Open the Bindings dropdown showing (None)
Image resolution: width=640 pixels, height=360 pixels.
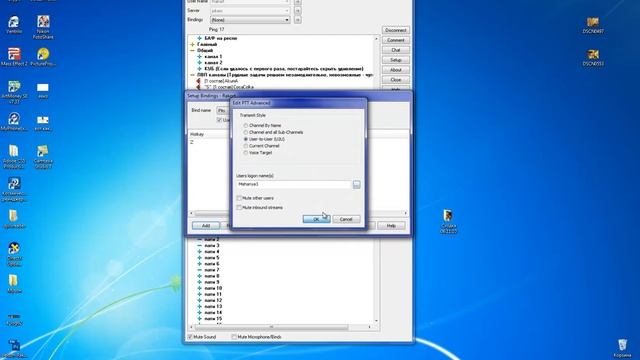(x=250, y=20)
